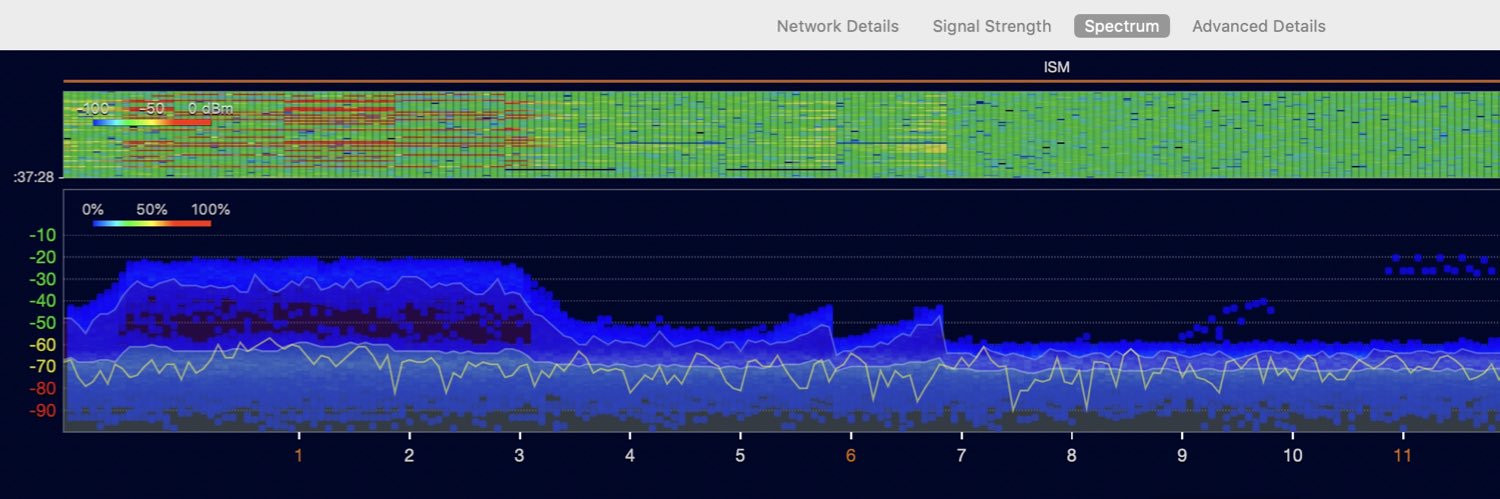Click channel 8 on the axis

point(1072,456)
